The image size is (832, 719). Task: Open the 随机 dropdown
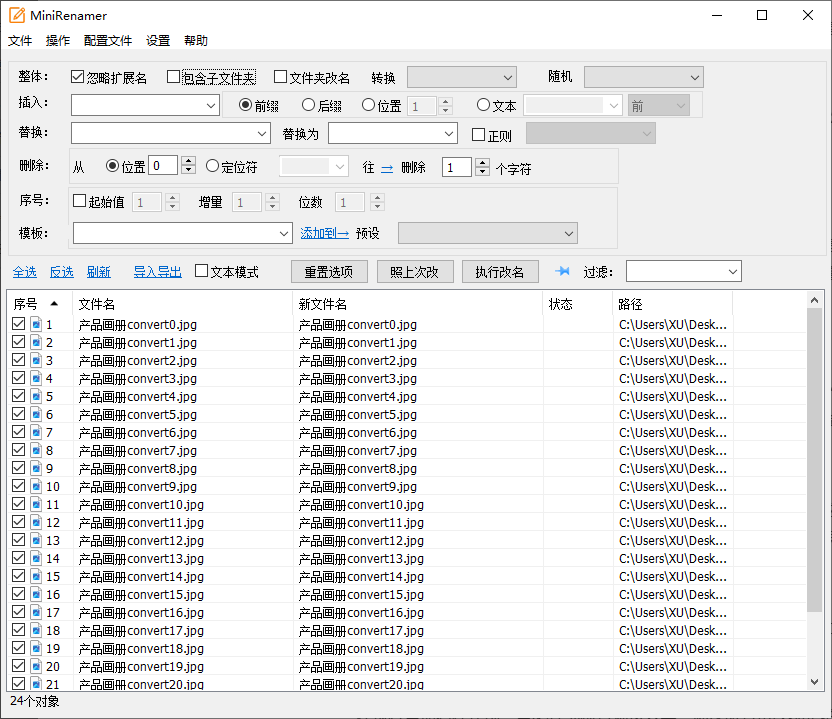pos(643,76)
